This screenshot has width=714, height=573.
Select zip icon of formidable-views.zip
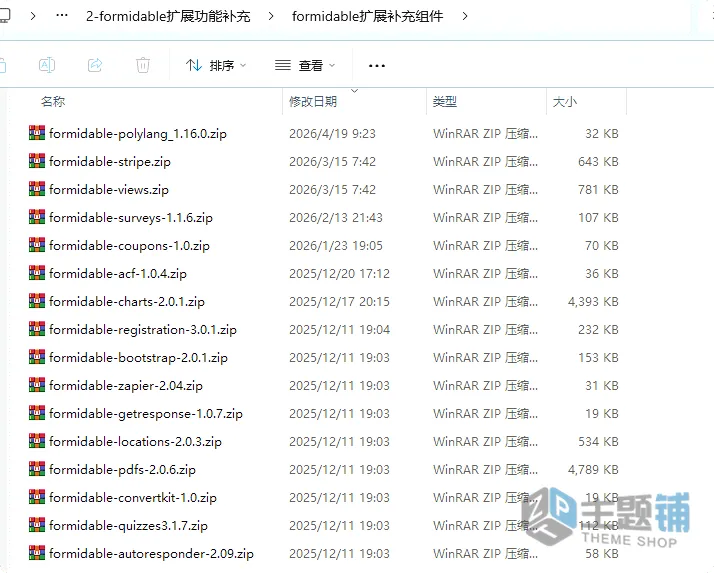click(37, 189)
